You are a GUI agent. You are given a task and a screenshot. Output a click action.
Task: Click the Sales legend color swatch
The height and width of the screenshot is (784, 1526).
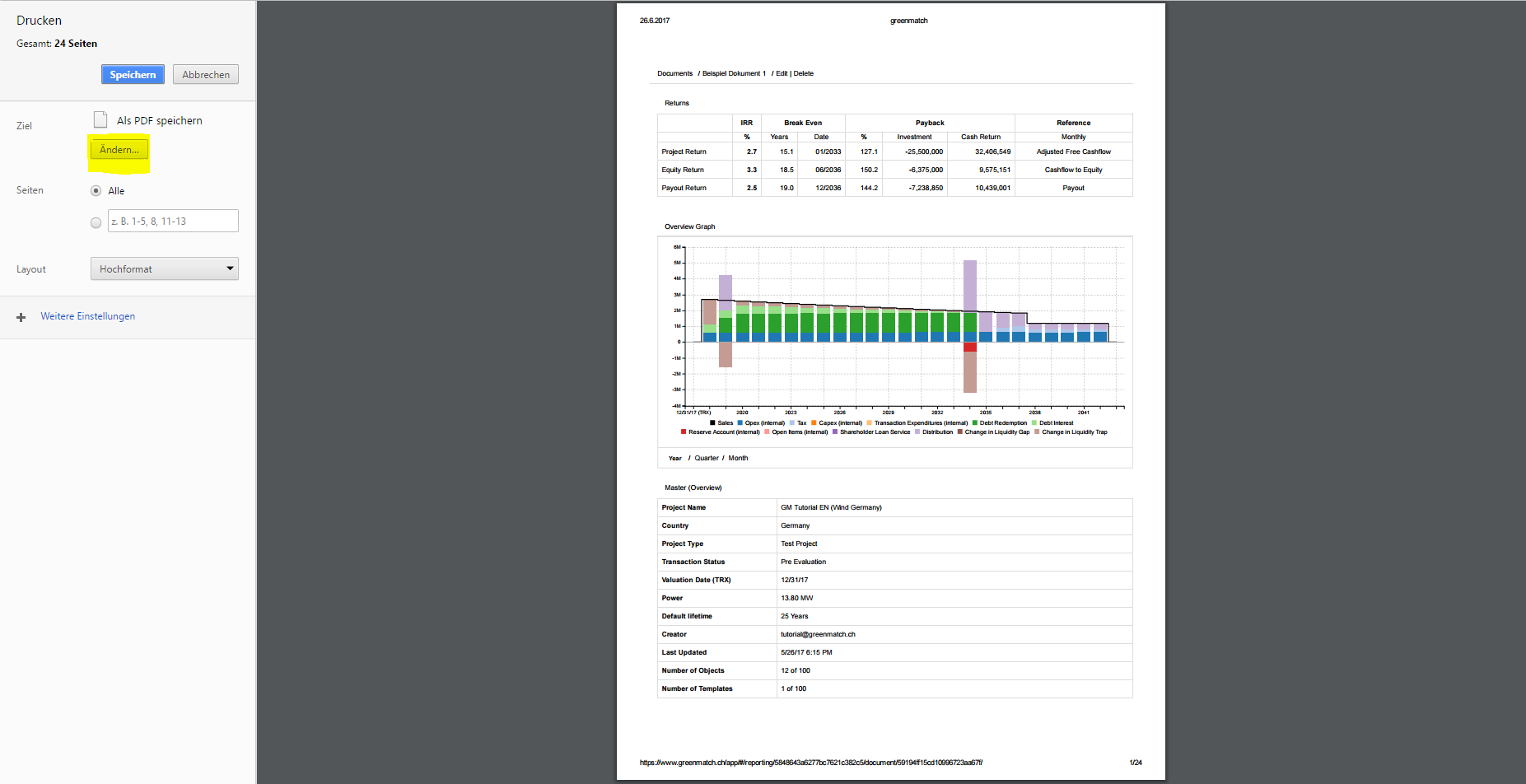(712, 423)
